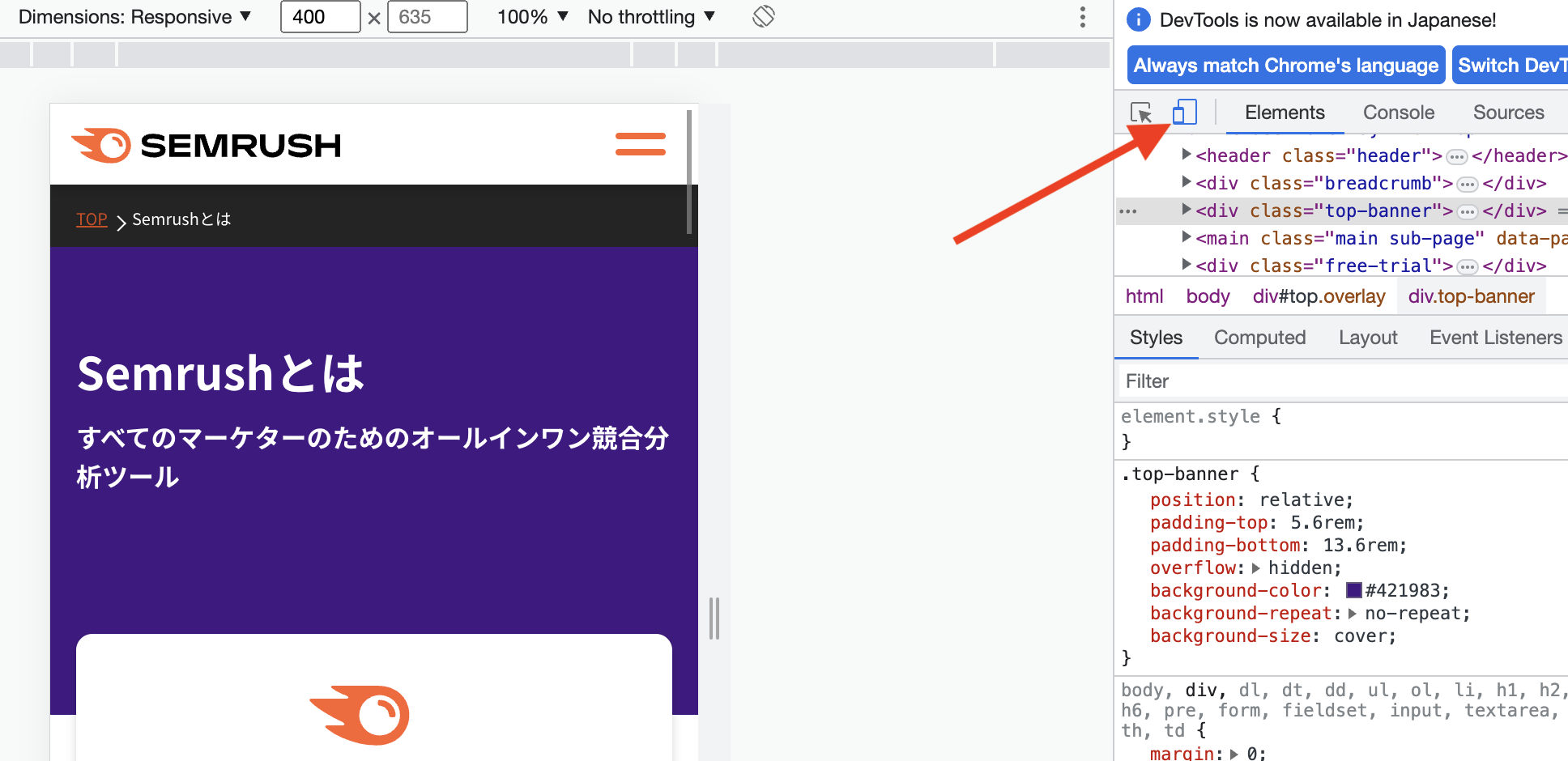The height and width of the screenshot is (761, 1568).
Task: Toggle the device toolbar icon
Action: 1185,113
